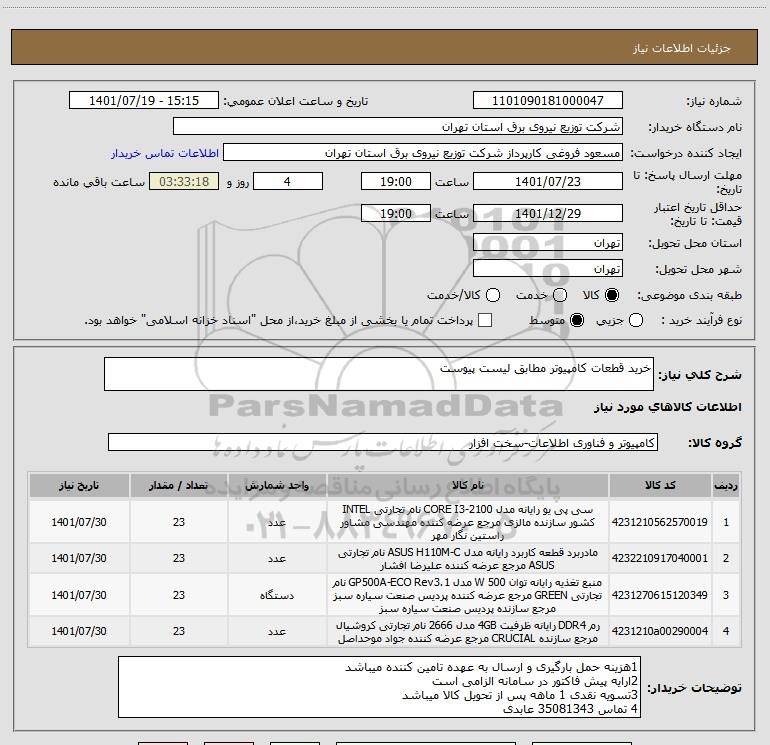Click the کد کالا column header
Screen dimensions: 770x745
660,485
